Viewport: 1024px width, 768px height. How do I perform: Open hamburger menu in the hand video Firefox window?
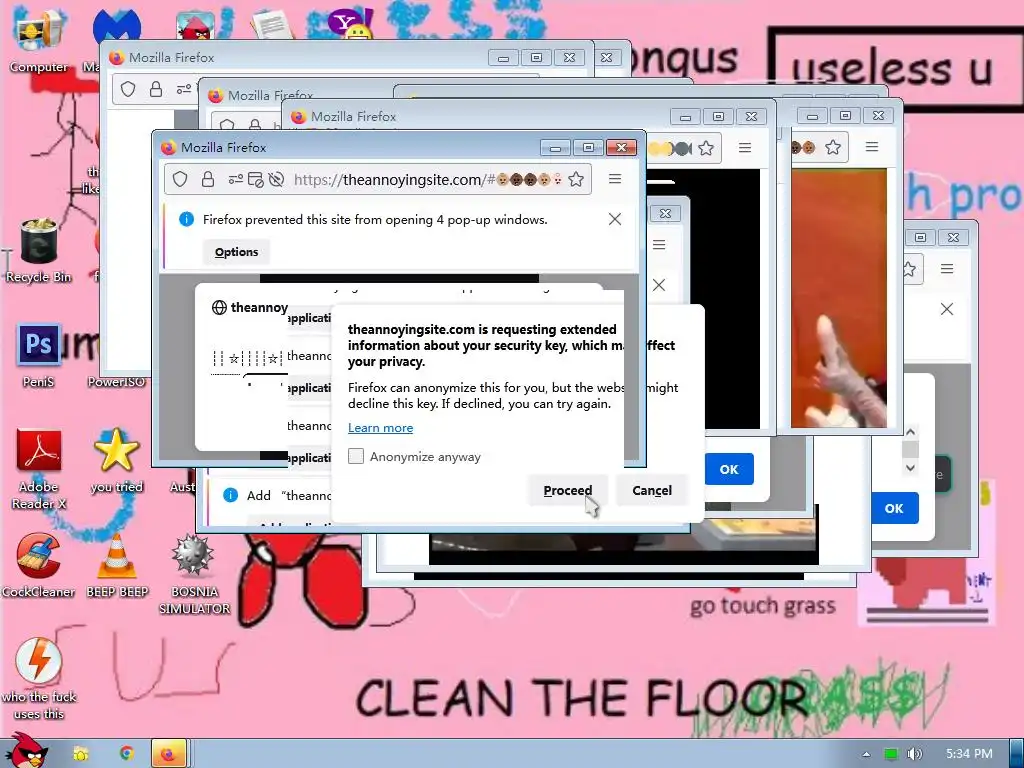click(872, 147)
